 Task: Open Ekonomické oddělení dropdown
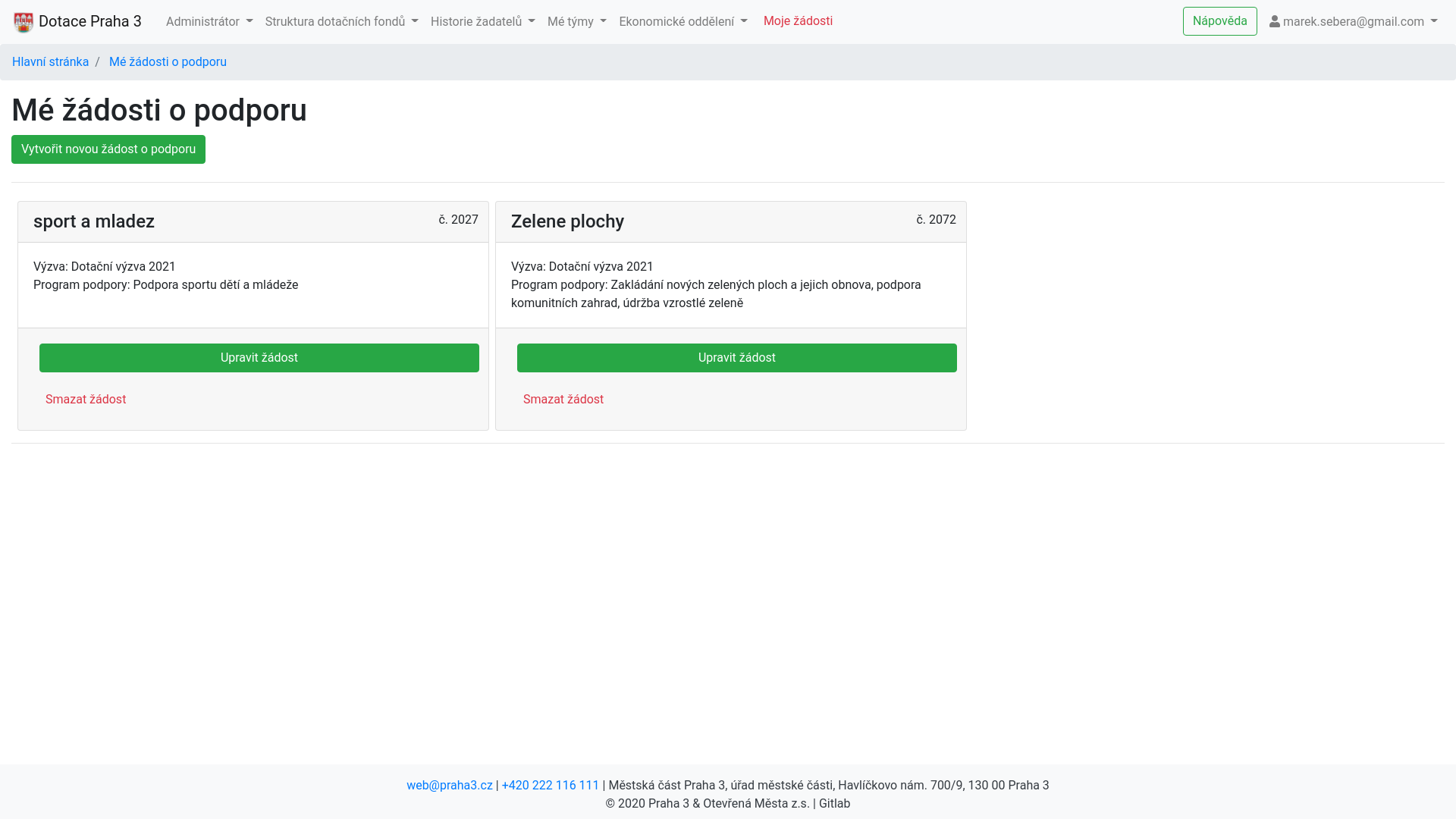point(682,22)
